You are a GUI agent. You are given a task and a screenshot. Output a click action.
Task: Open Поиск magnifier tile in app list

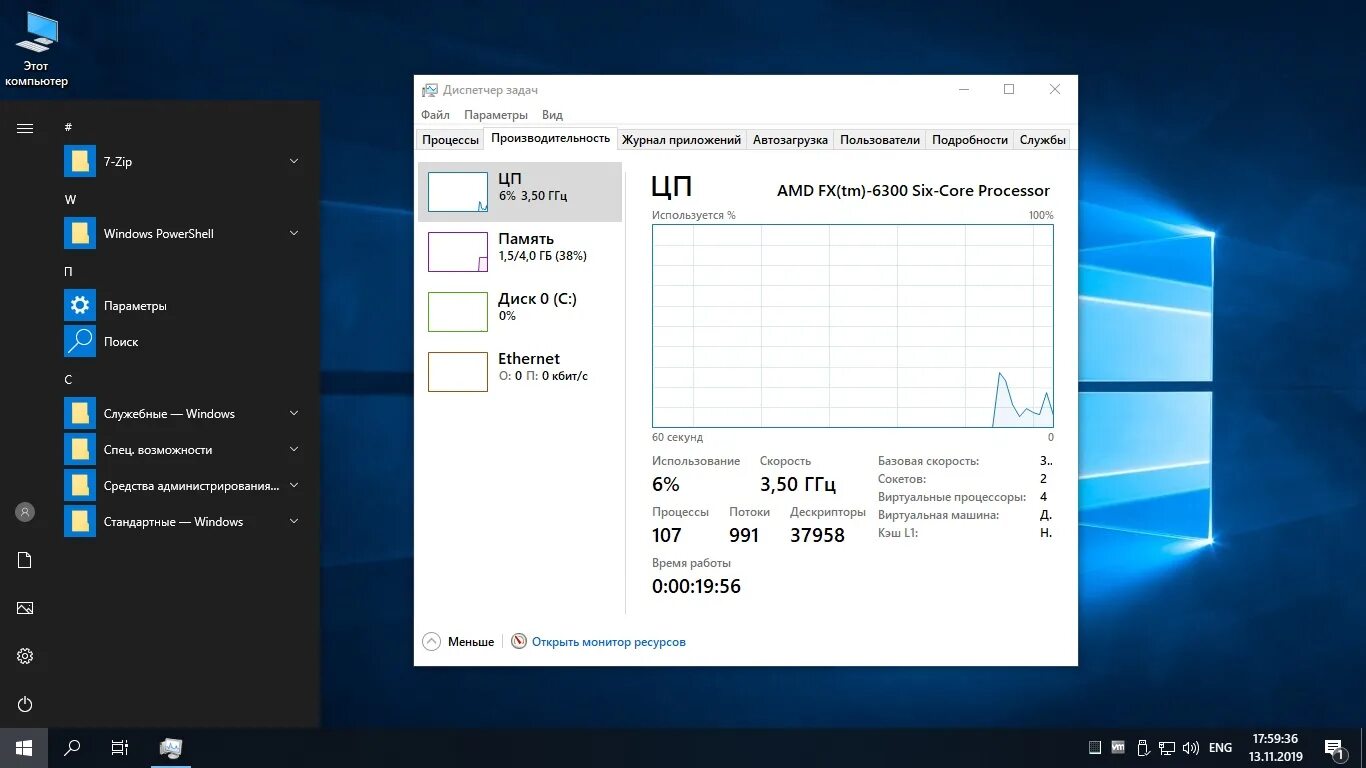(x=80, y=341)
